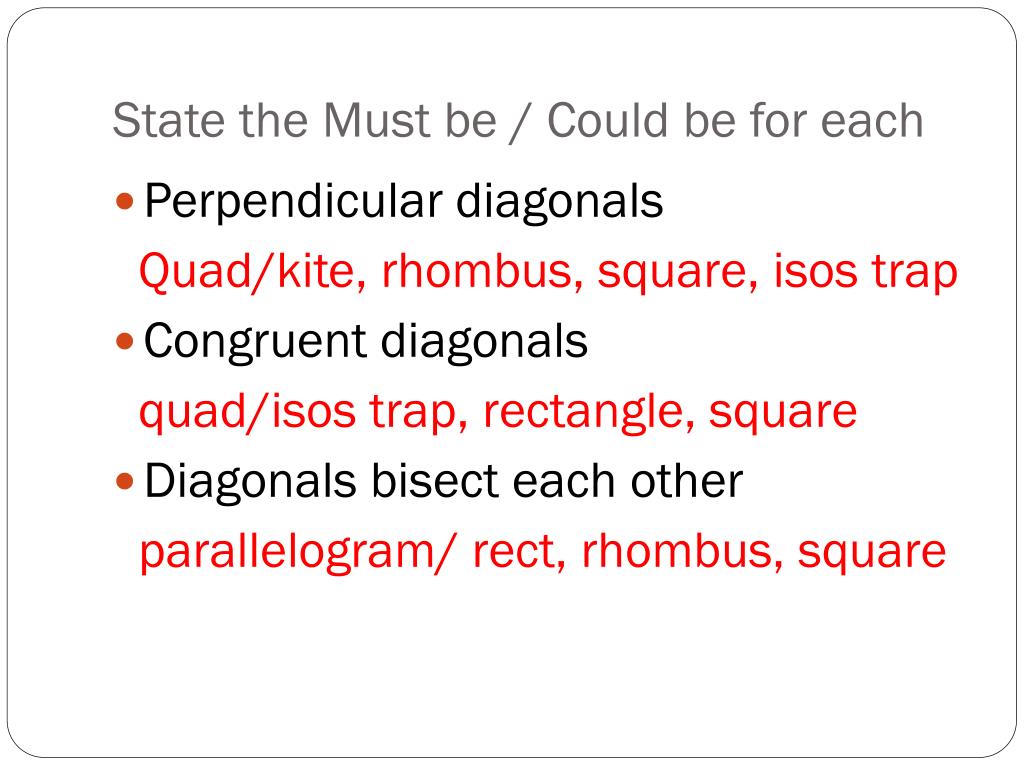1024x768 pixels.
Task: Select the orange bullet before Diagonals bisect
Action: [124, 482]
